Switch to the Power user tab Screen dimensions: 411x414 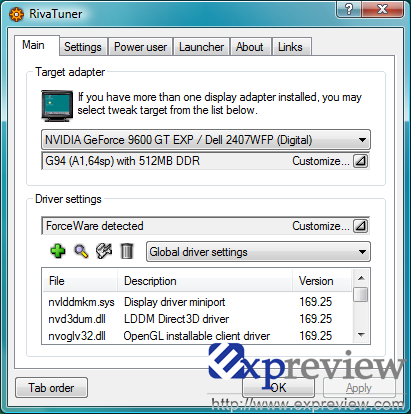pos(140,47)
